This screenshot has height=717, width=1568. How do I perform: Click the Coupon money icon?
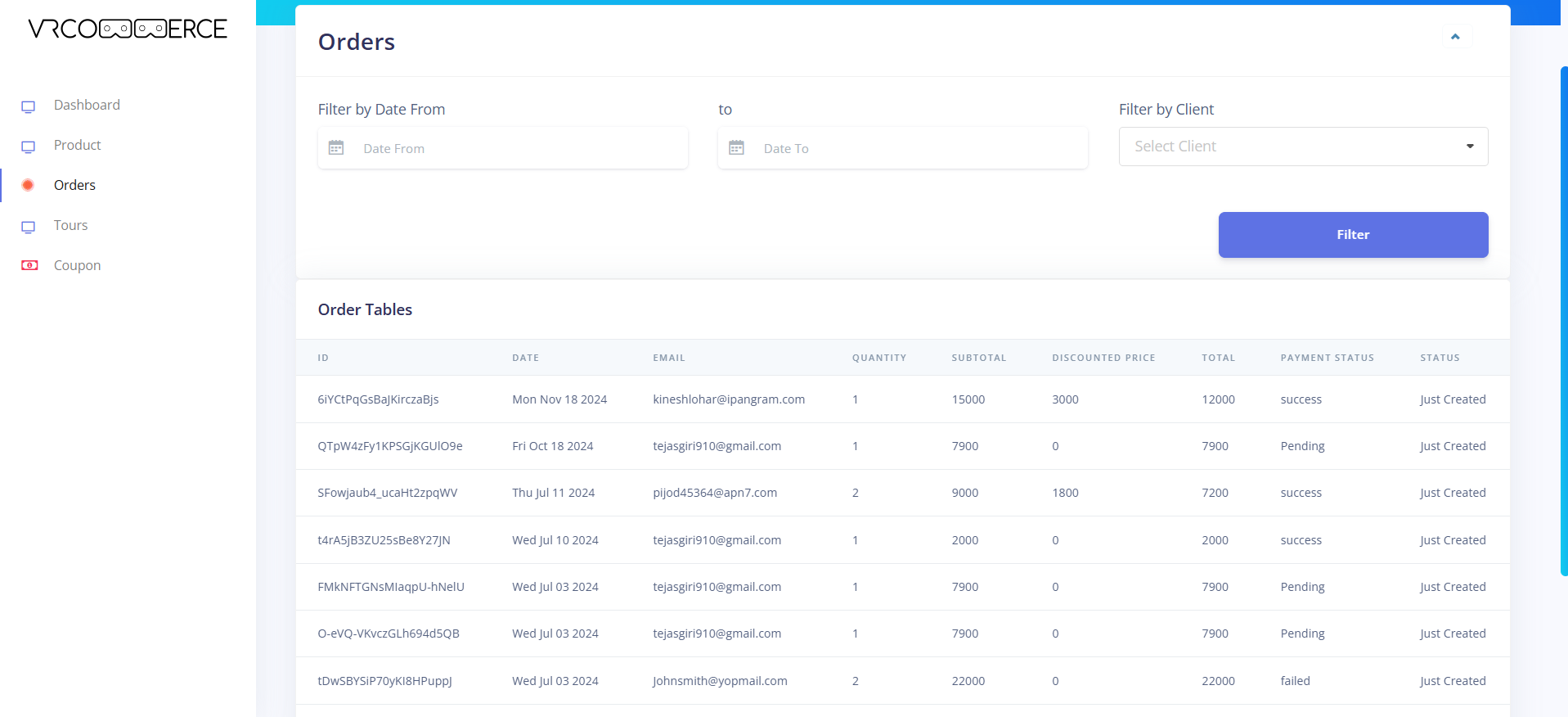point(29,265)
